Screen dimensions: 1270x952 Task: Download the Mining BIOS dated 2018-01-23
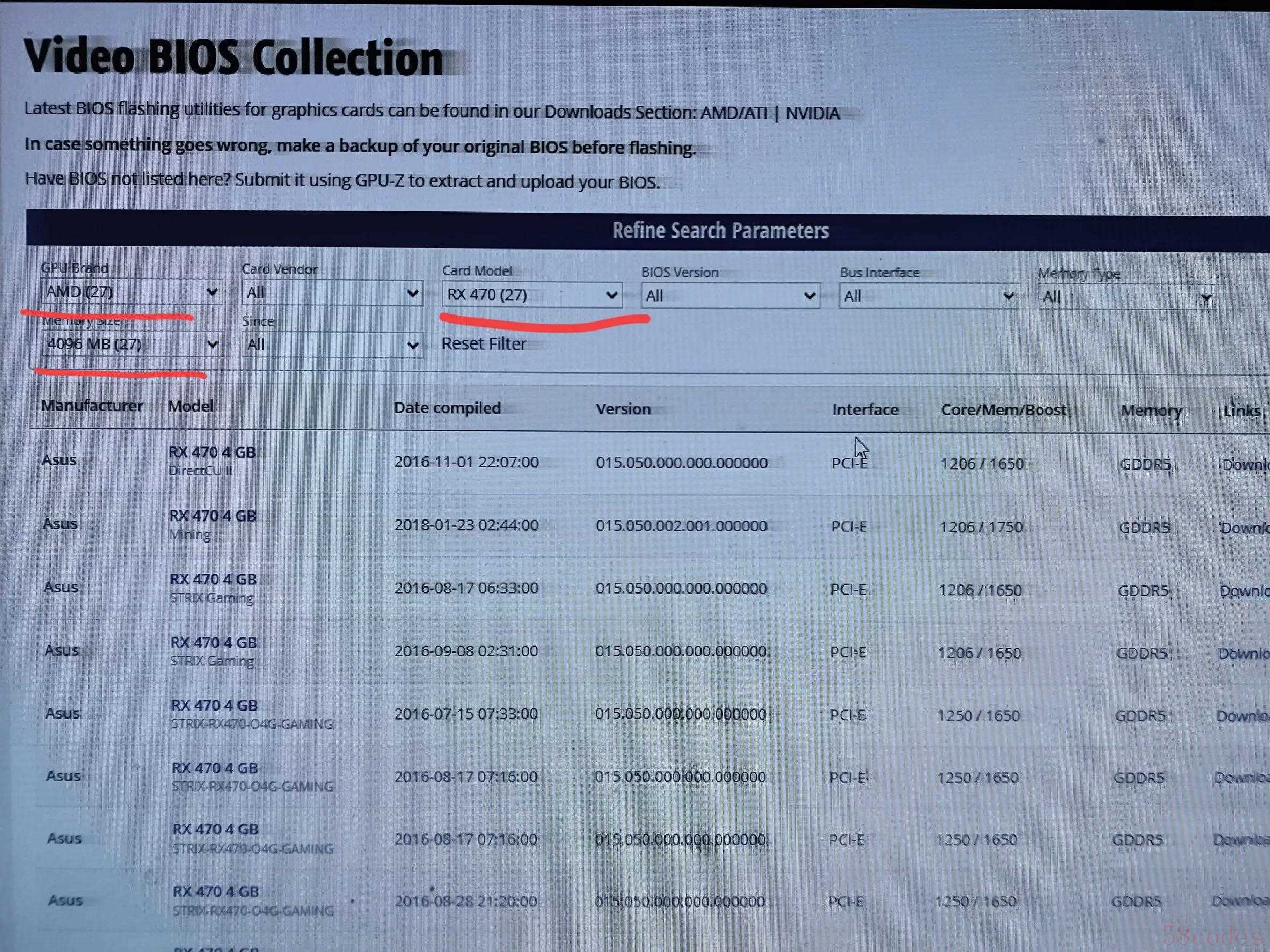coord(1243,528)
